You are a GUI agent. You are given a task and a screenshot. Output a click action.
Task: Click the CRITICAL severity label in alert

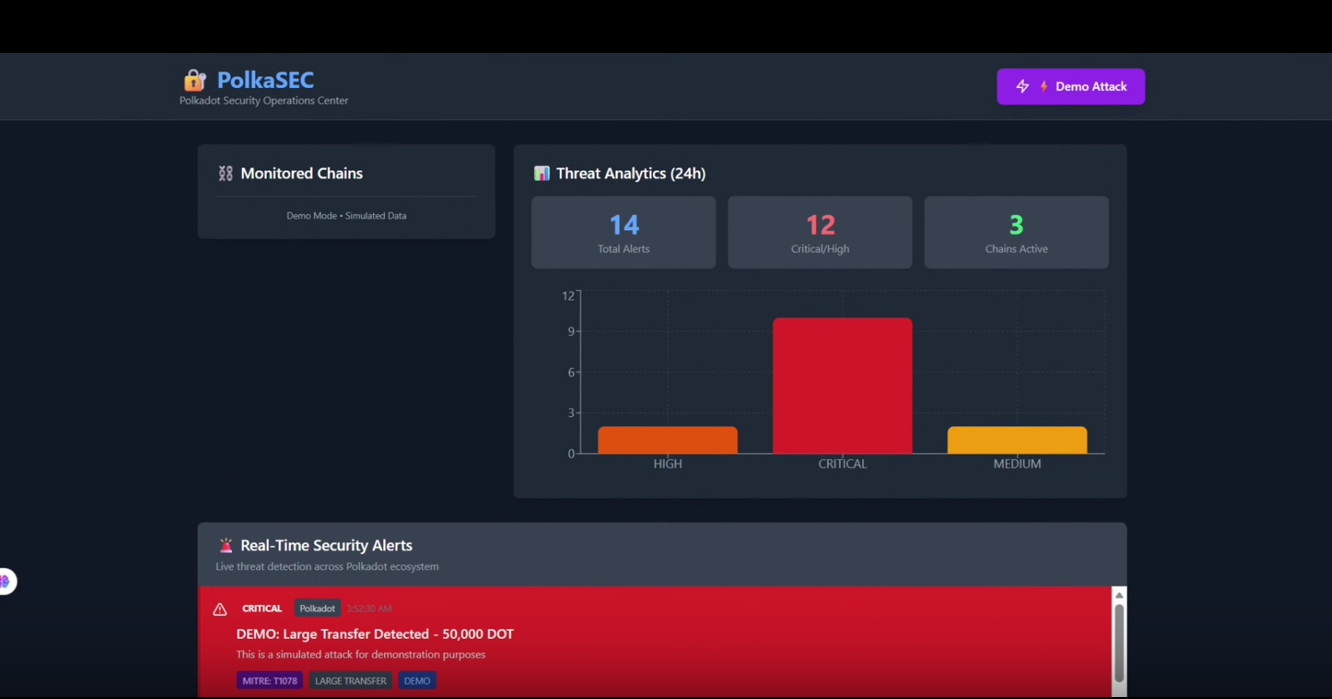262,609
